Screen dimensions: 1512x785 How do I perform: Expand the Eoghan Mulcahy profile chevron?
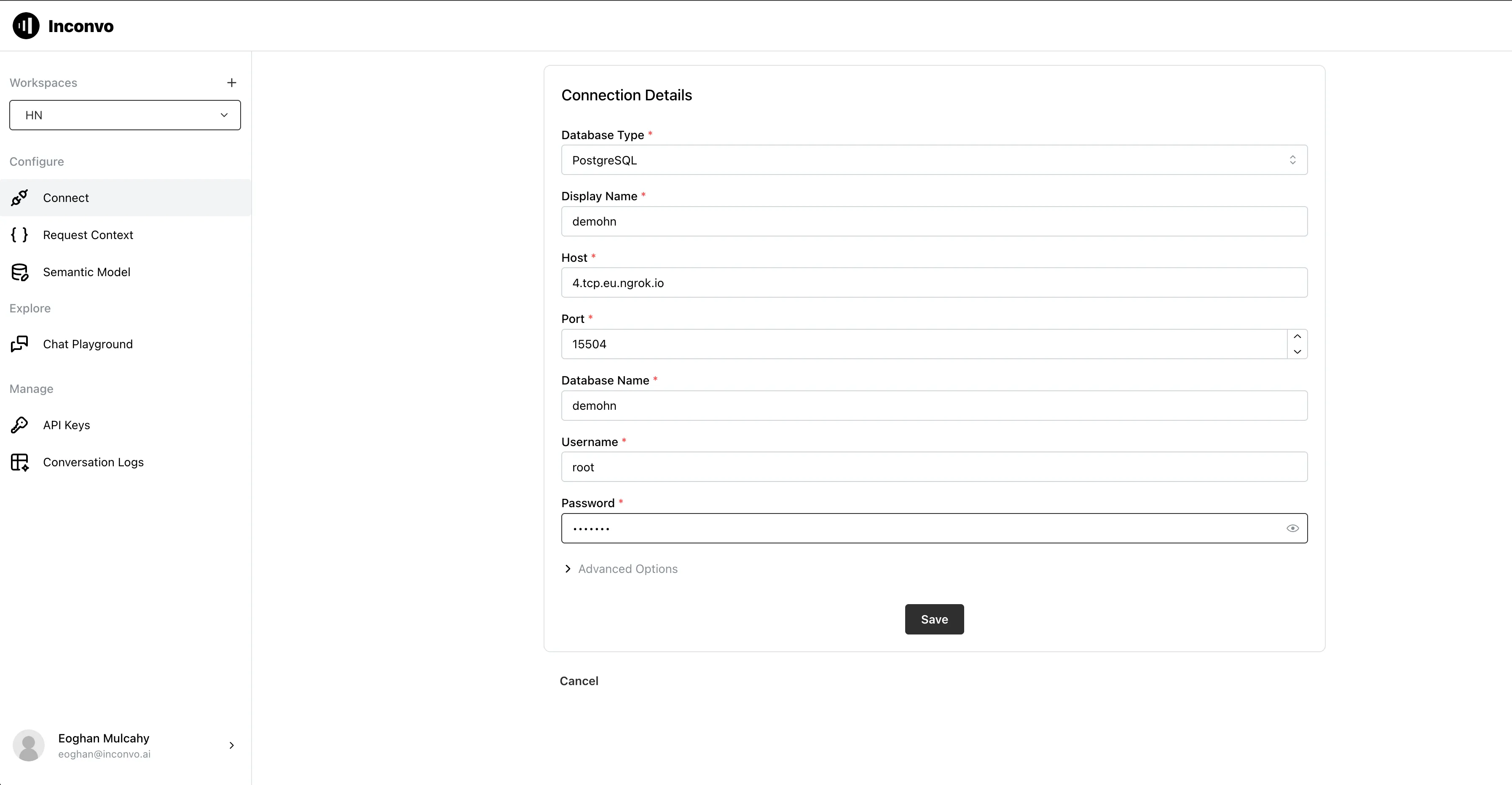(x=231, y=745)
